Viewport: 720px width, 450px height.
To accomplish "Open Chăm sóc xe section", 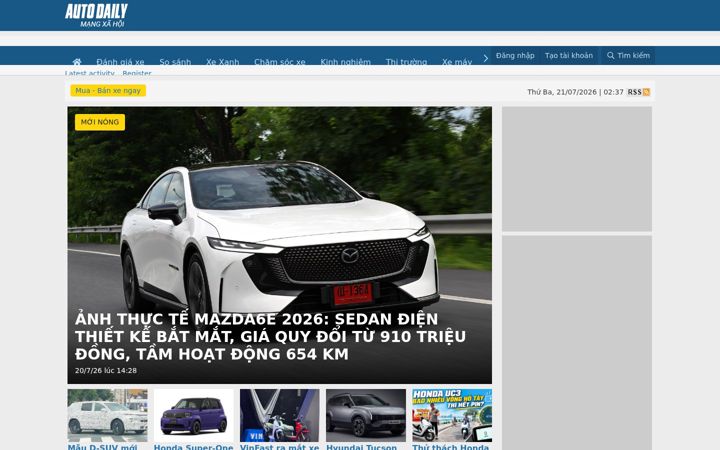I will pyautogui.click(x=280, y=62).
